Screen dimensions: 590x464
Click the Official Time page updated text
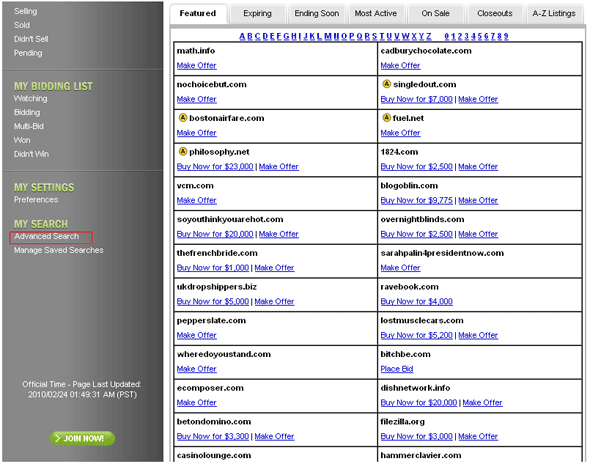[x=82, y=389]
